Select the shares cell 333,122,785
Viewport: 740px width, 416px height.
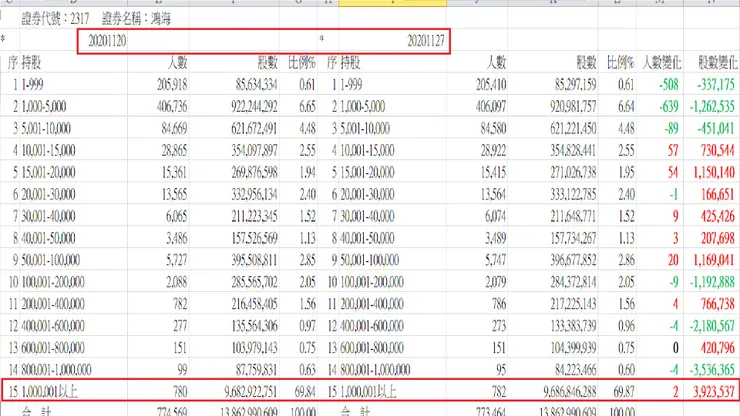click(x=573, y=195)
